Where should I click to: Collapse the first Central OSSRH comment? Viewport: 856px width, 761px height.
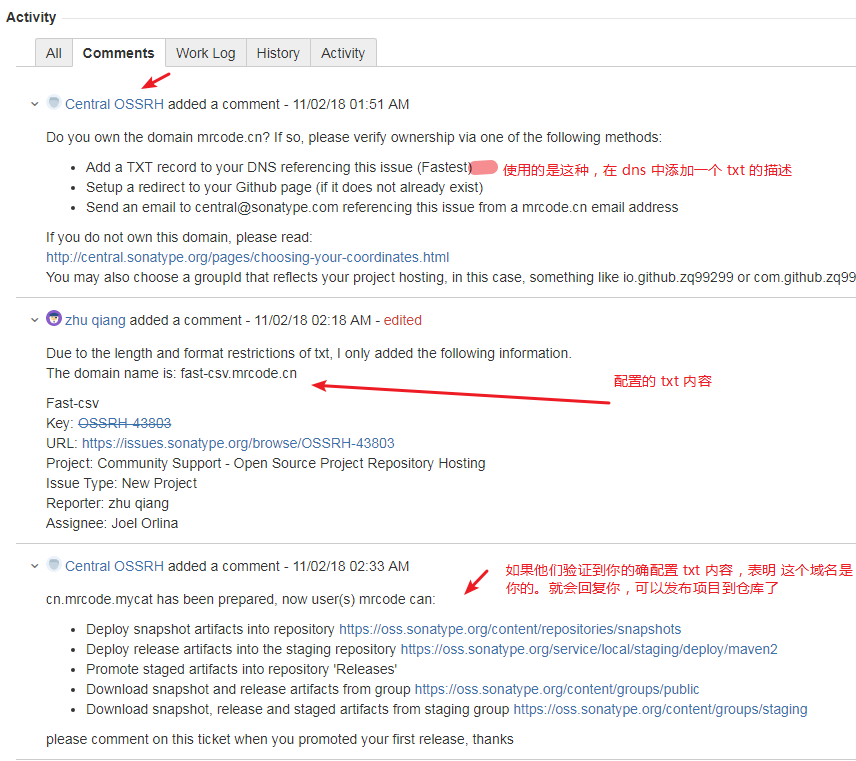point(34,104)
